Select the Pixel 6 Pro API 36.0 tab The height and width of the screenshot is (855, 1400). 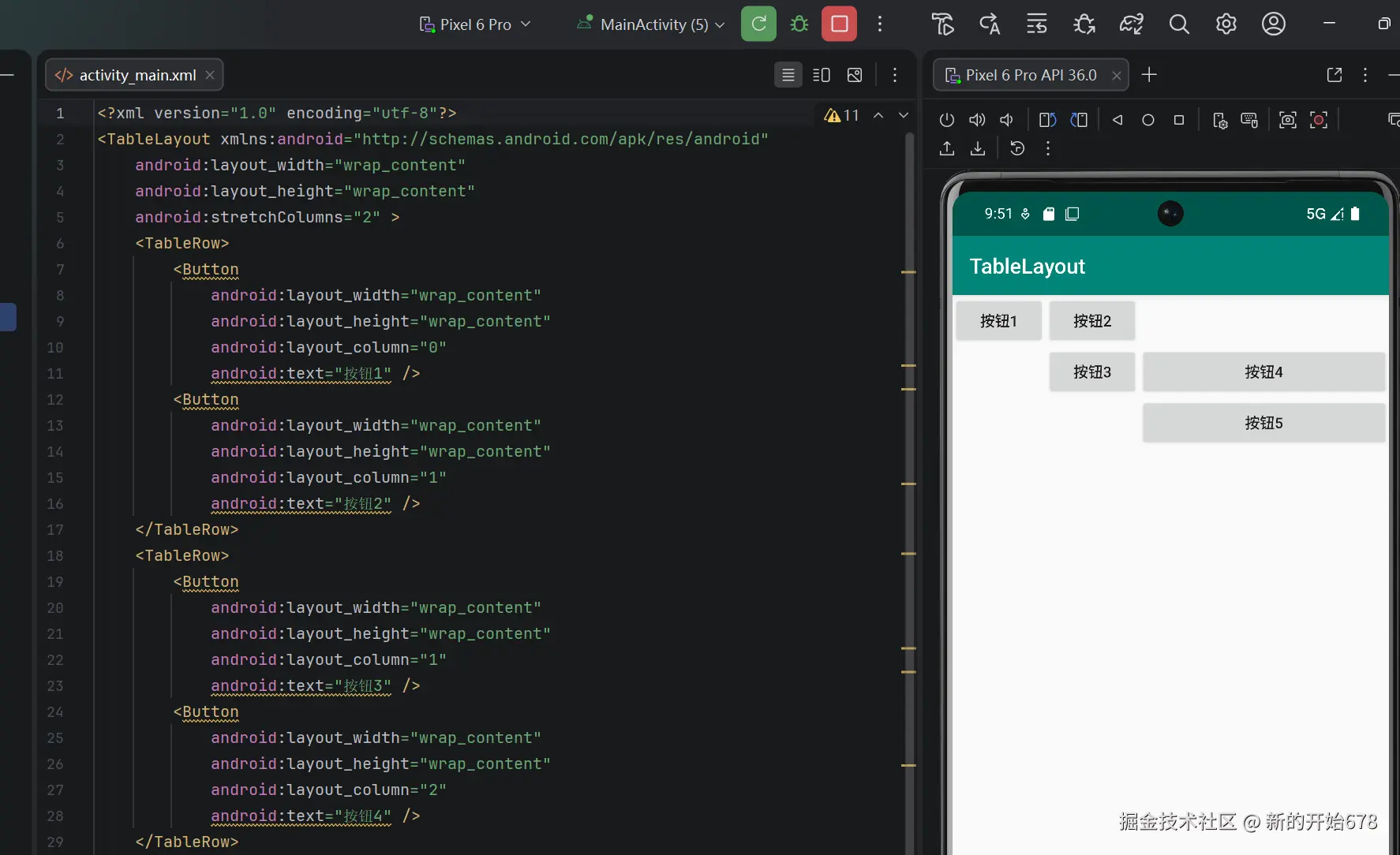pyautogui.click(x=1030, y=75)
